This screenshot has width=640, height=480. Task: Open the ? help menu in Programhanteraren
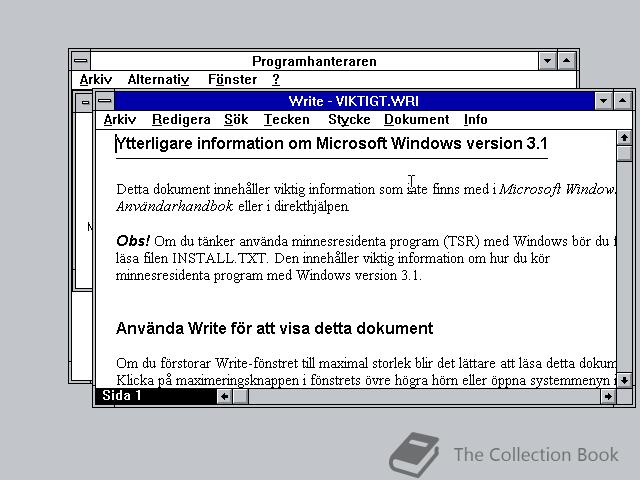[x=276, y=79]
